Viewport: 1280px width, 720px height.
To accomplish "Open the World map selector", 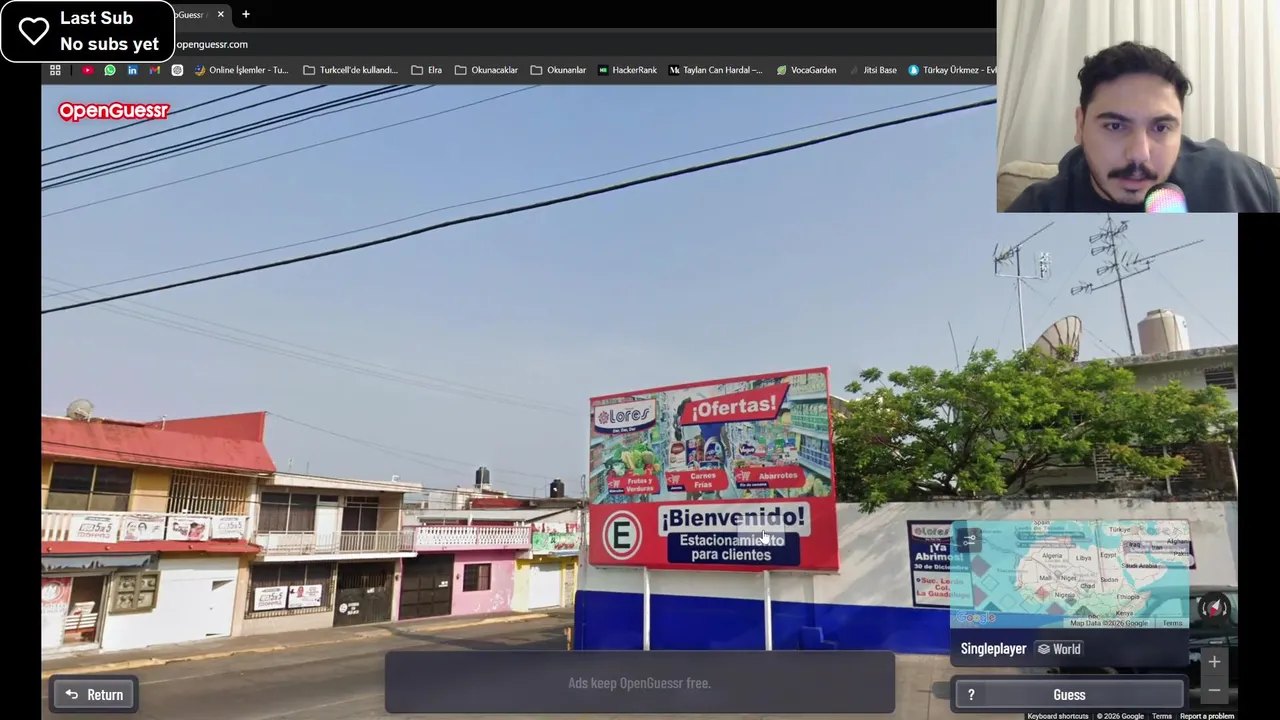I will [x=1059, y=649].
